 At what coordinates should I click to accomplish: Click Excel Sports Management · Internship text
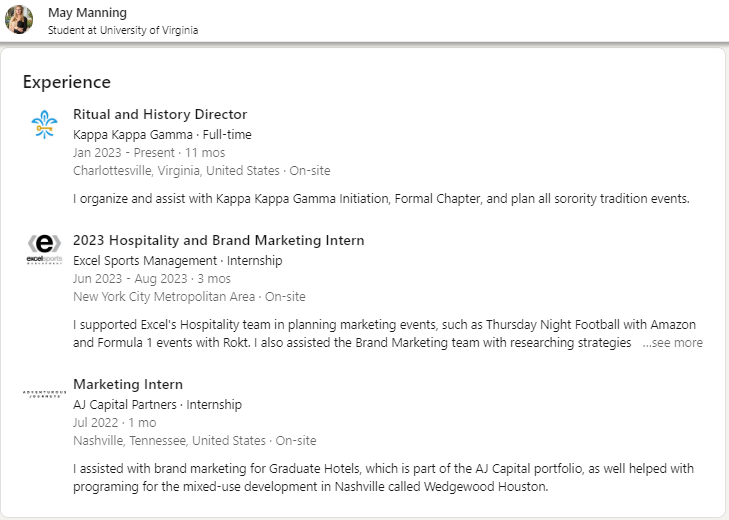pyautogui.click(x=177, y=260)
